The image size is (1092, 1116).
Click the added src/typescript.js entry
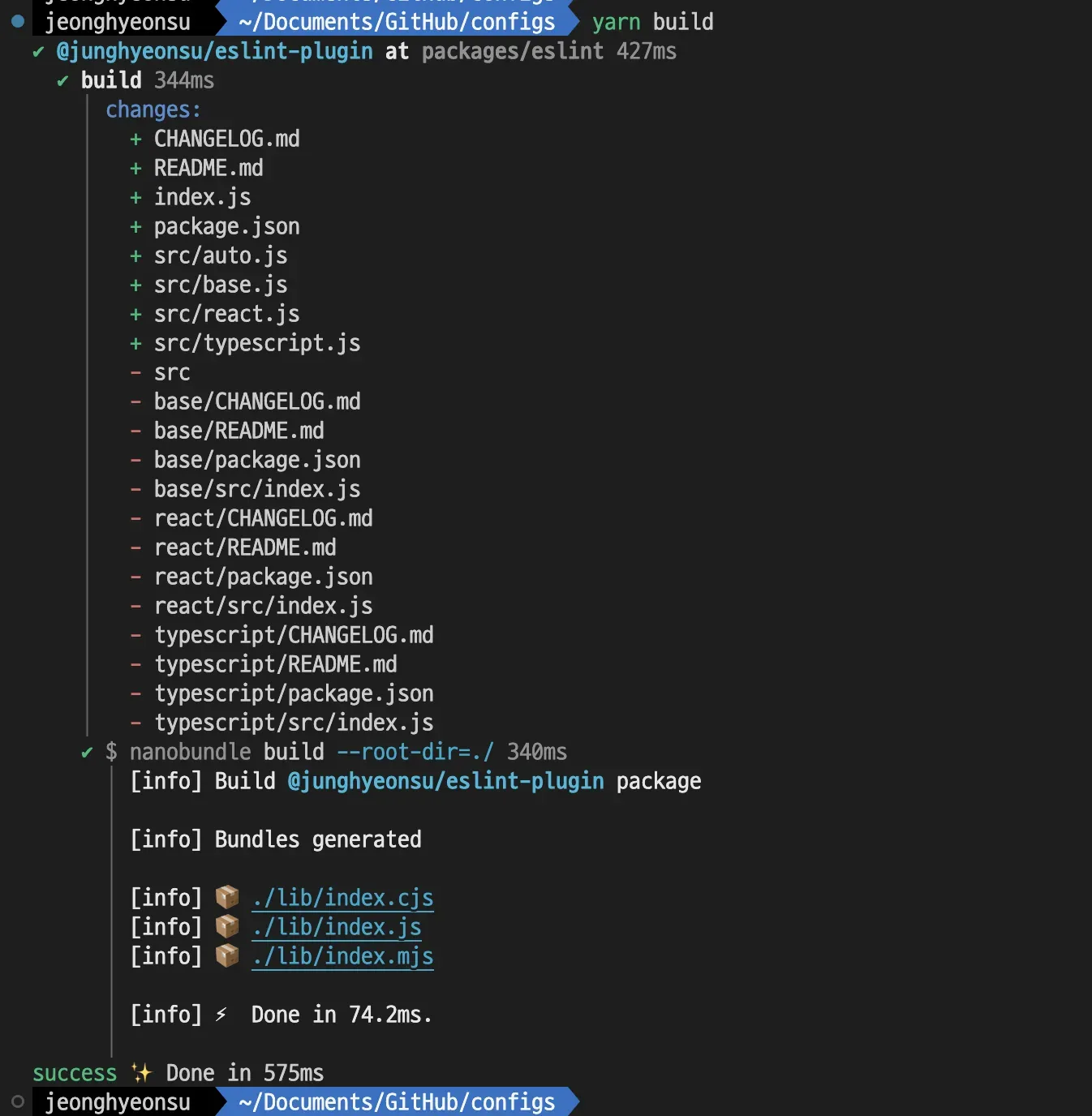tap(257, 343)
